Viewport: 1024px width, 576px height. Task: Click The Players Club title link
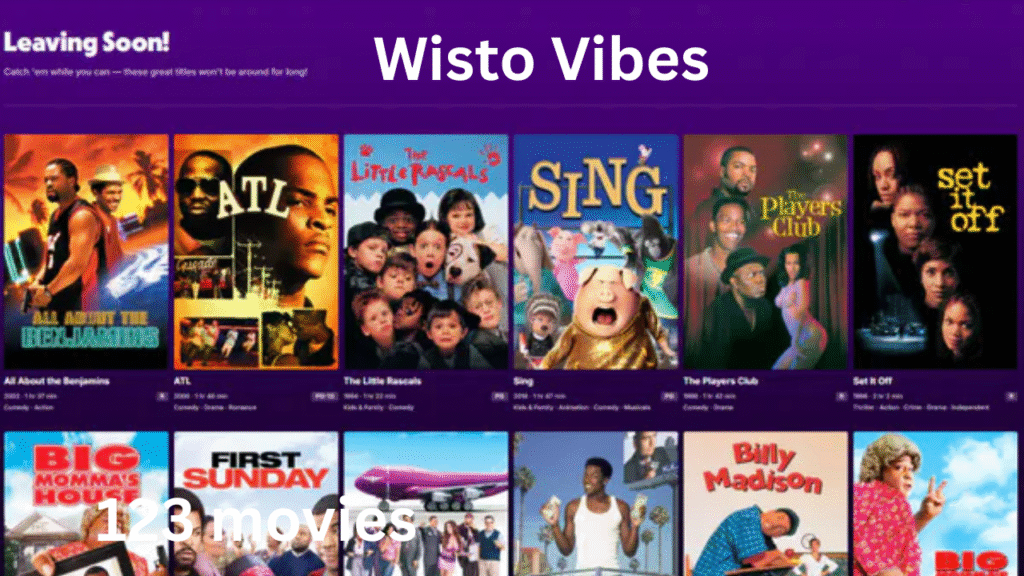(720, 381)
